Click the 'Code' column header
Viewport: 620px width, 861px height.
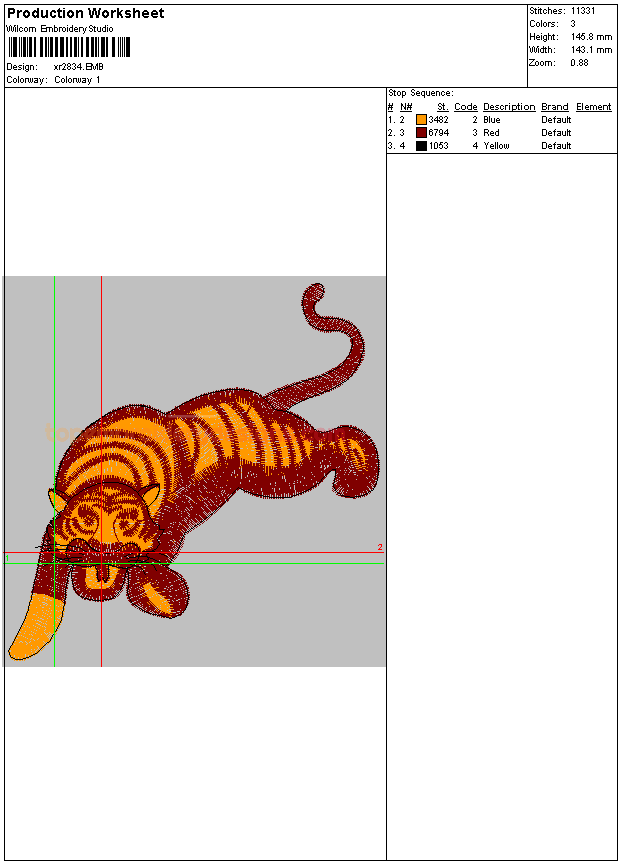pos(466,107)
